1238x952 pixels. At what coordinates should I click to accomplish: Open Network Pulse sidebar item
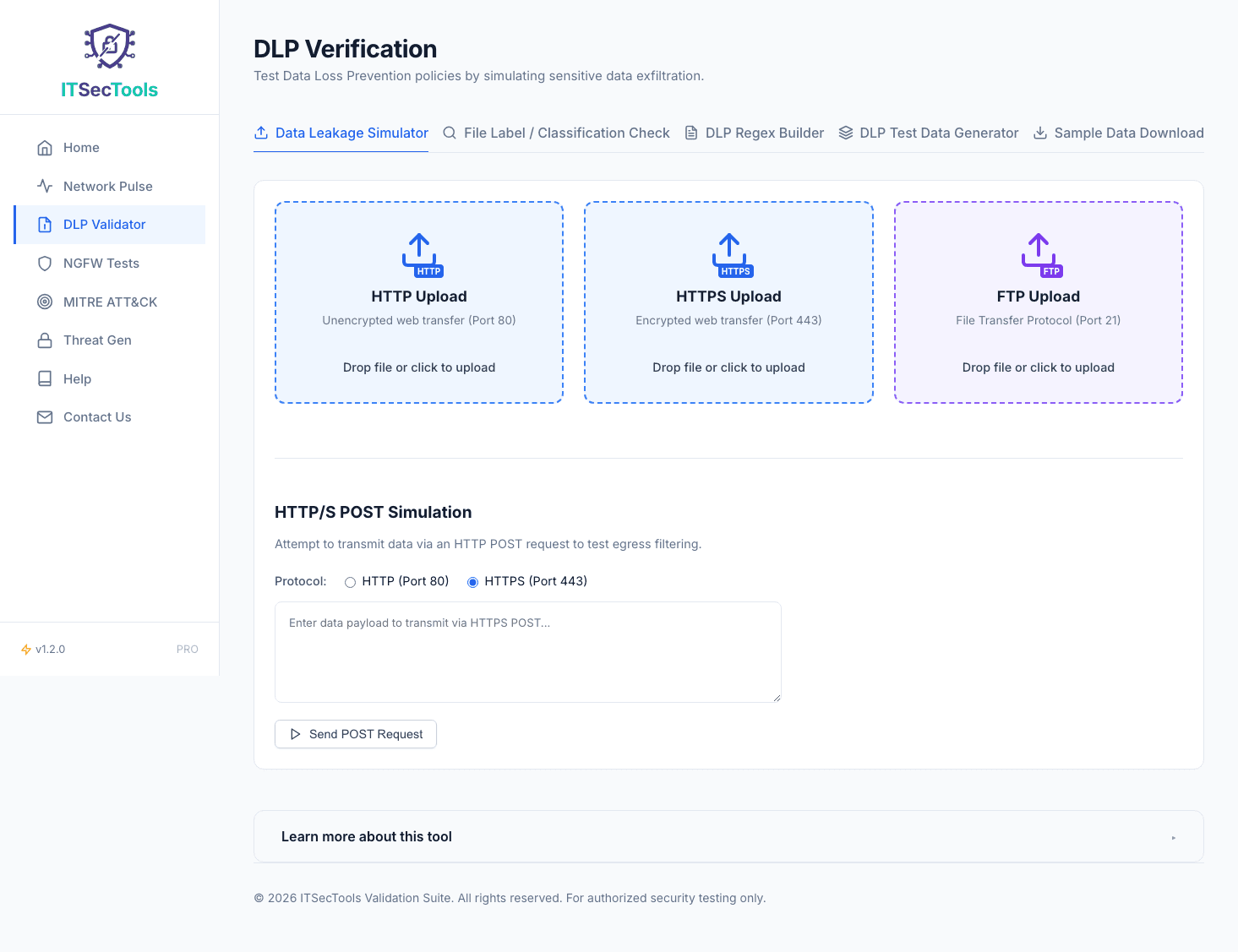[x=110, y=187]
